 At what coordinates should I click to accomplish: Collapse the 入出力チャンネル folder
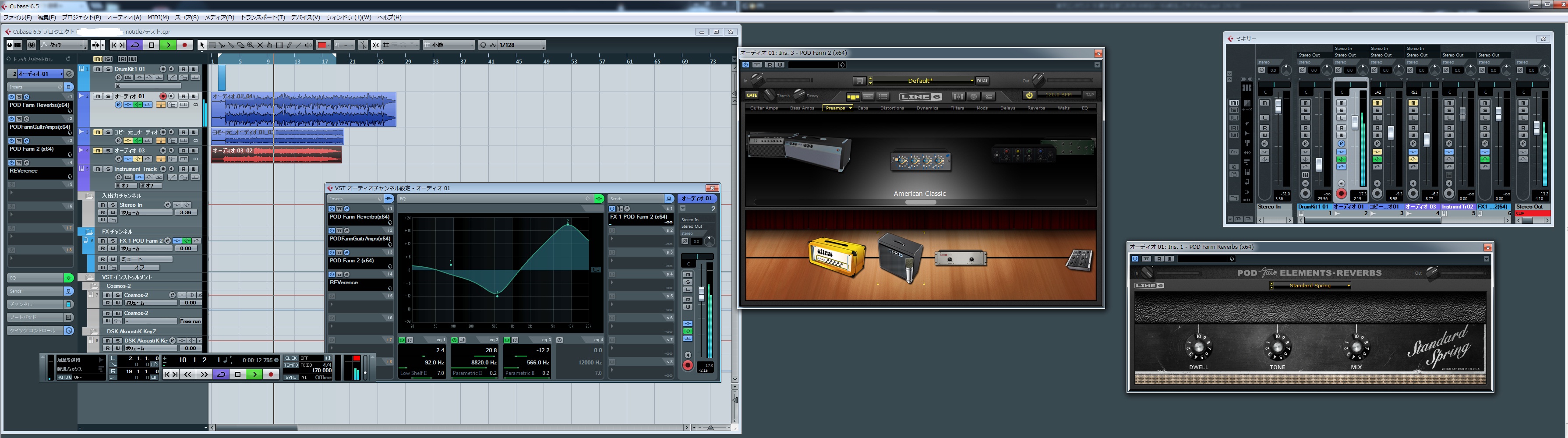(x=89, y=196)
